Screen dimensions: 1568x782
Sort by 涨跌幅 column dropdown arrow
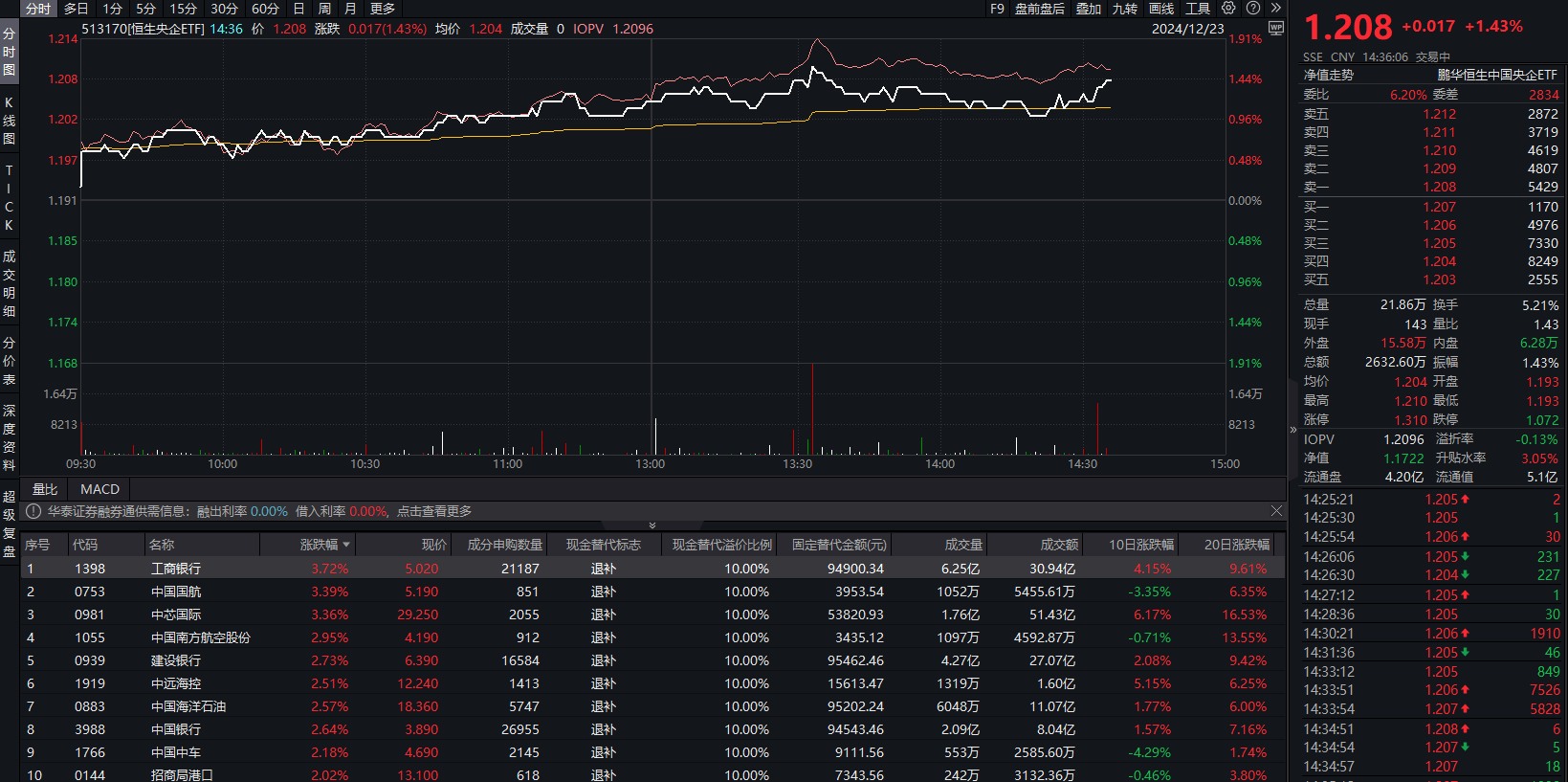(x=346, y=545)
